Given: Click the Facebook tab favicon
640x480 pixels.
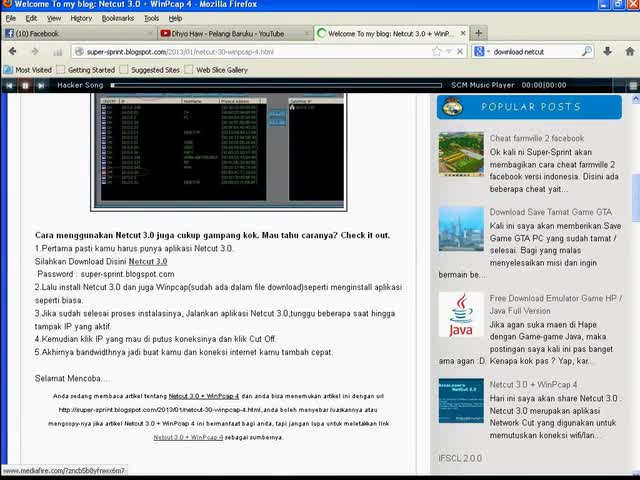Looking at the screenshot, I should click(9, 33).
